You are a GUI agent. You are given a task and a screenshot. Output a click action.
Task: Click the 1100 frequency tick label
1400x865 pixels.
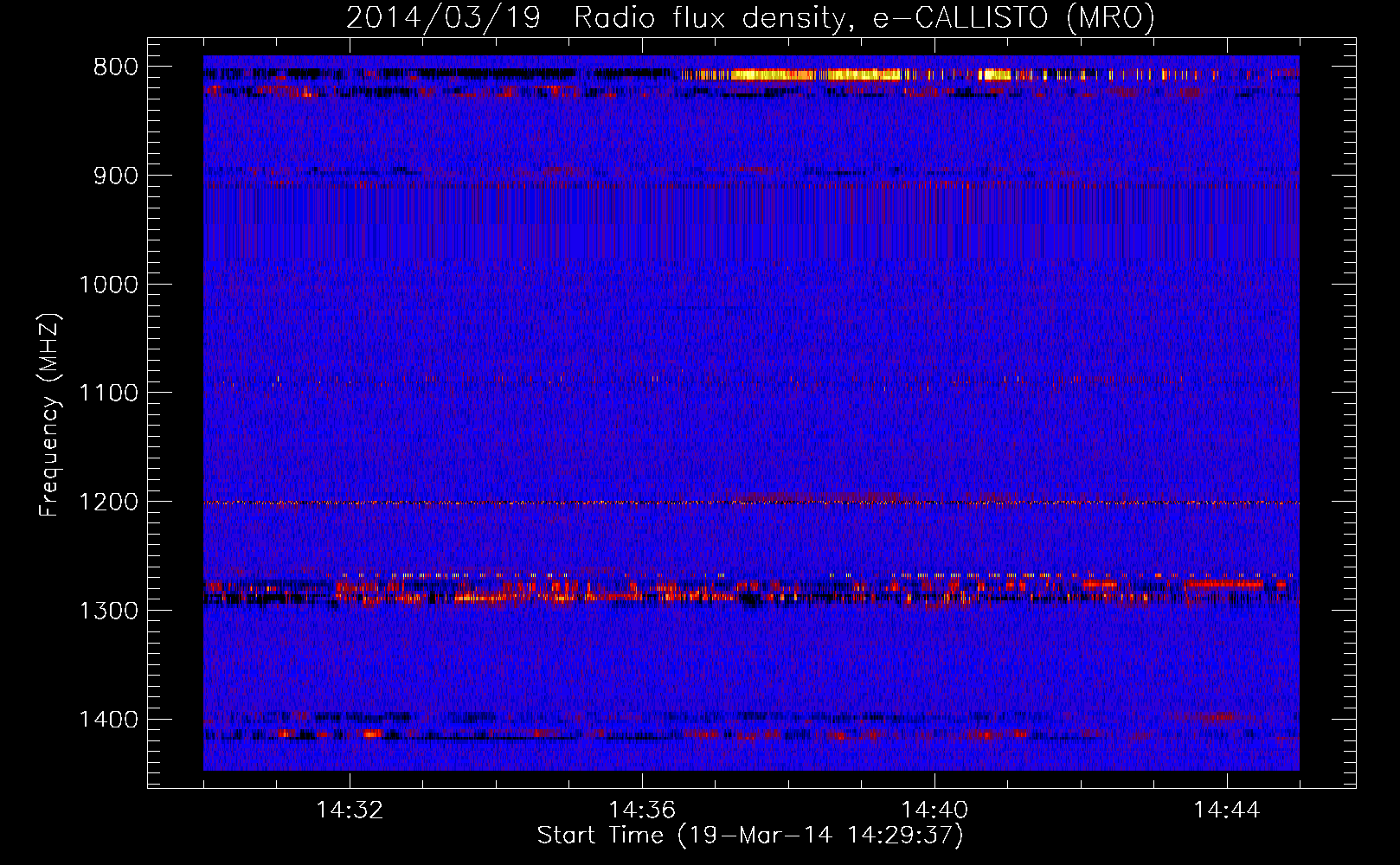(108, 394)
